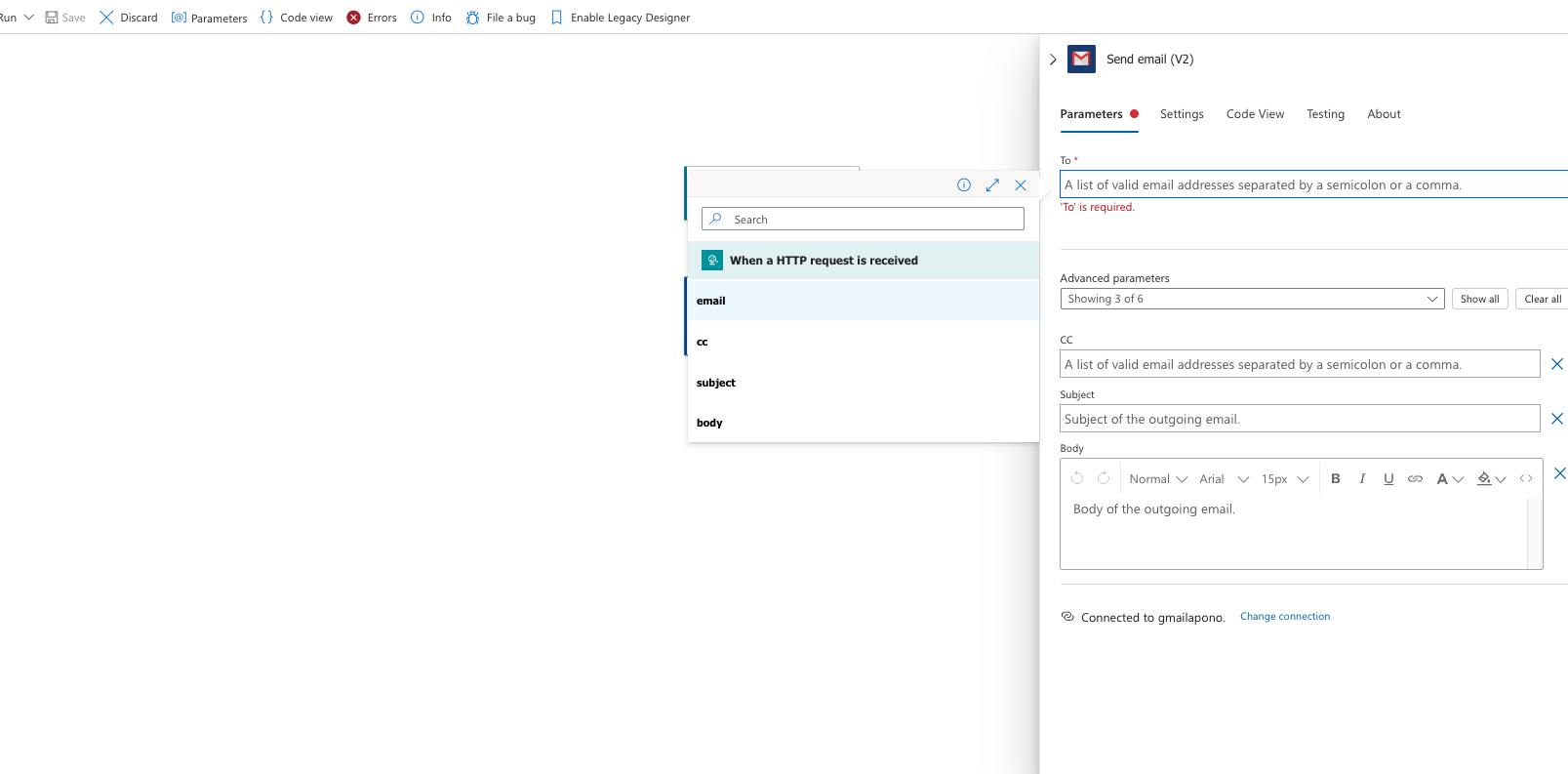Toggle italic formatting in Body editor

click(x=1362, y=478)
